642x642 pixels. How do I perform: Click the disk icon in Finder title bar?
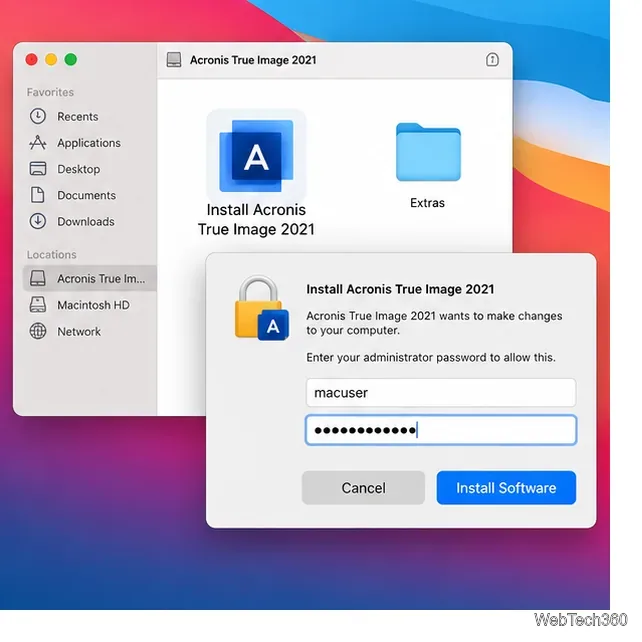click(174, 60)
